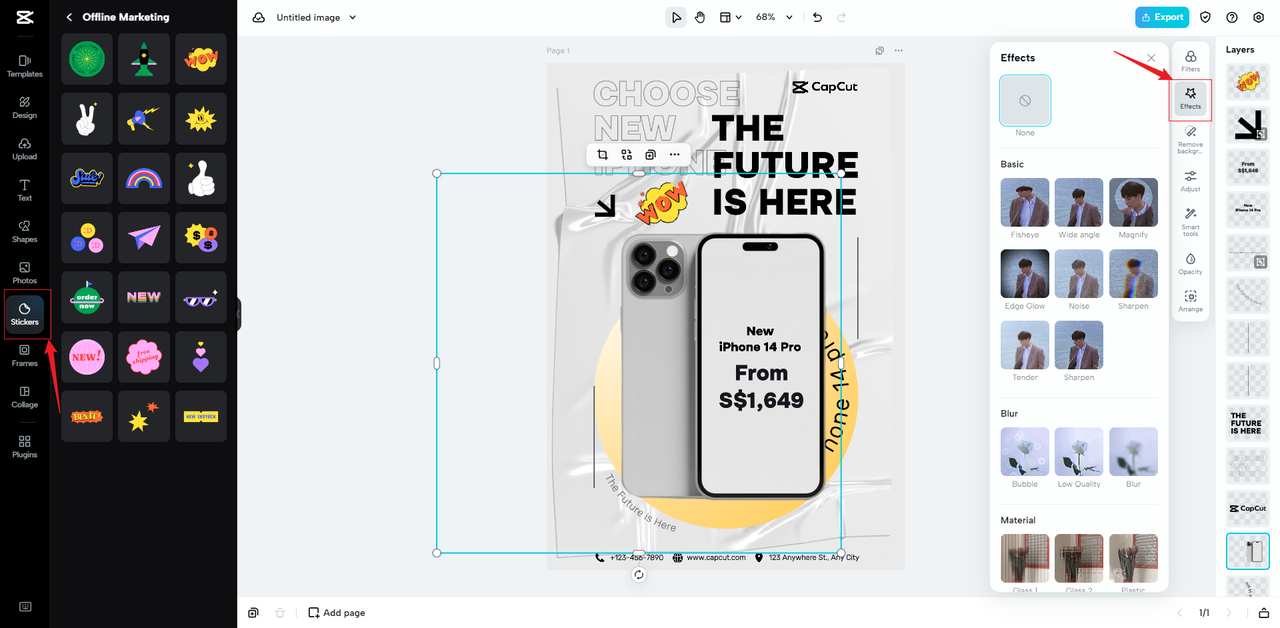Open the Plugins sidebar panel

(25, 447)
